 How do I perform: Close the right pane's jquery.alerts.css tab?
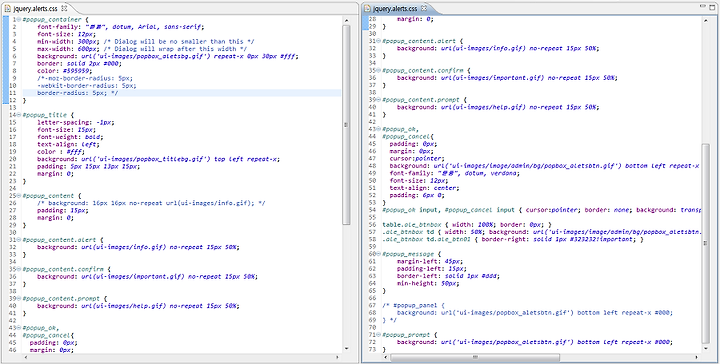click(x=424, y=8)
